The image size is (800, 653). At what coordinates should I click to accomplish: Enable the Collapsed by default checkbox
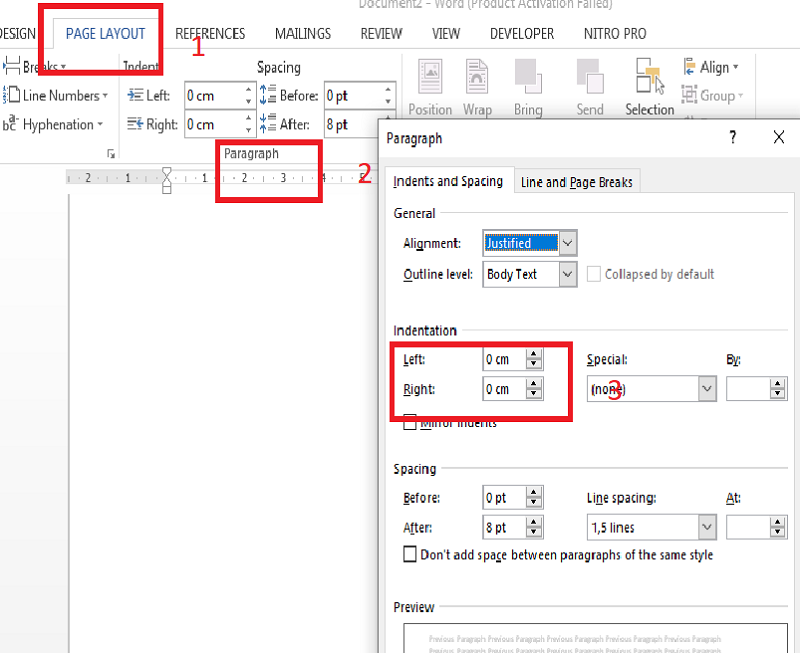[593, 274]
